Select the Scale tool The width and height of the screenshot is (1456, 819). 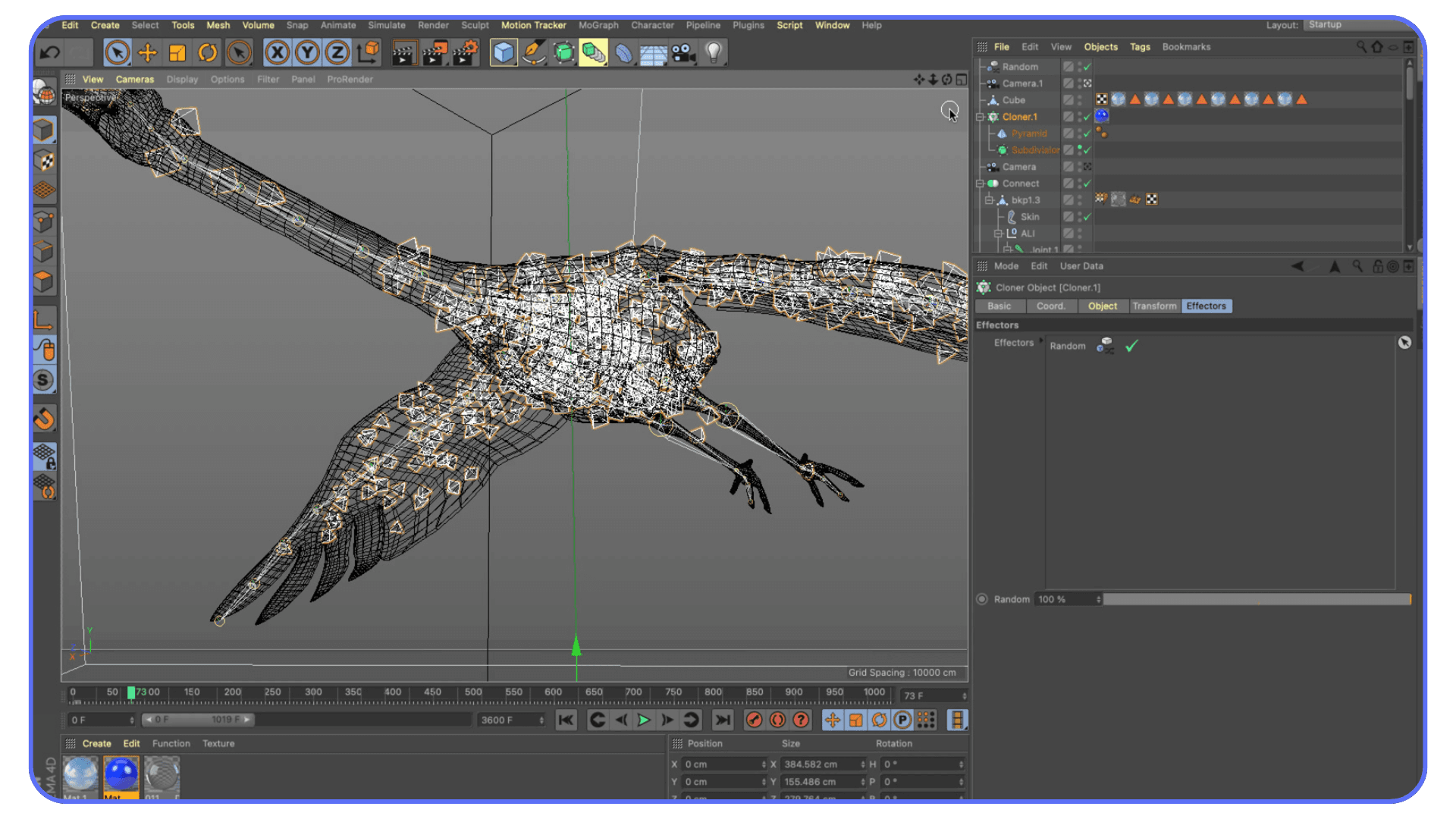[177, 52]
